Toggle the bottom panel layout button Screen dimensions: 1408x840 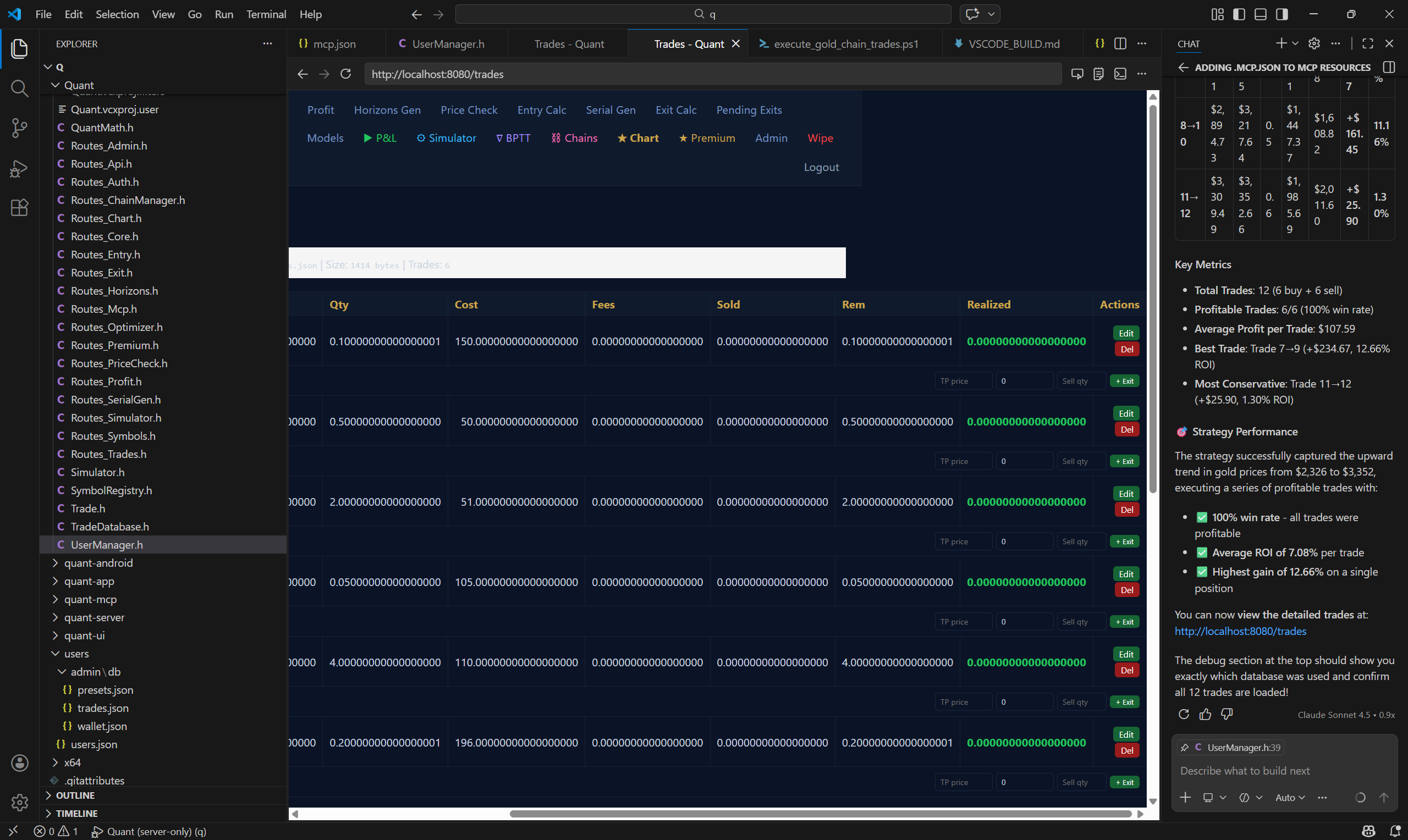(x=1260, y=14)
